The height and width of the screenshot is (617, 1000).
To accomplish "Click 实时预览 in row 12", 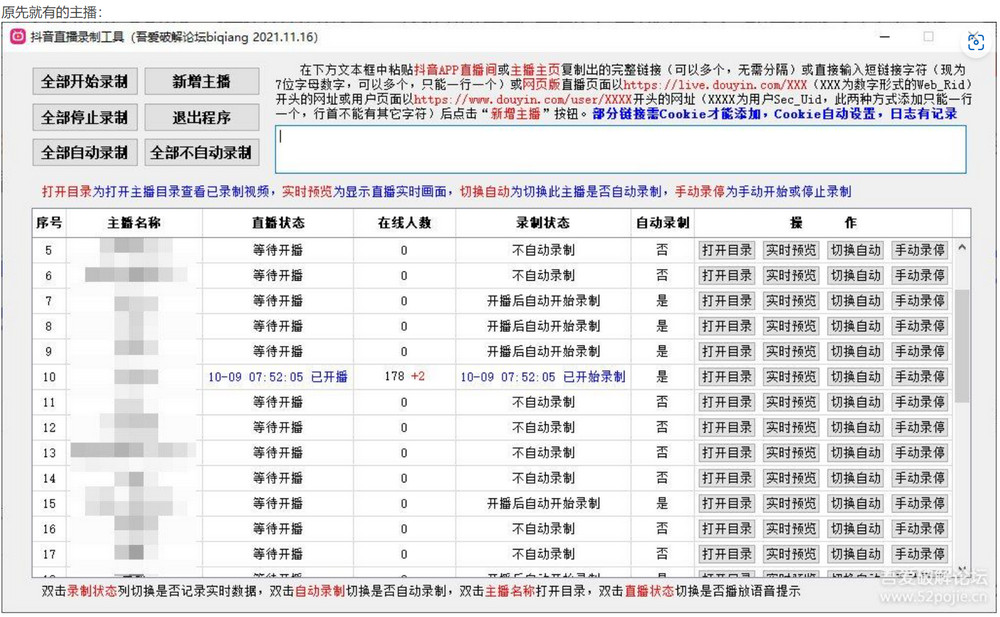I will [791, 427].
